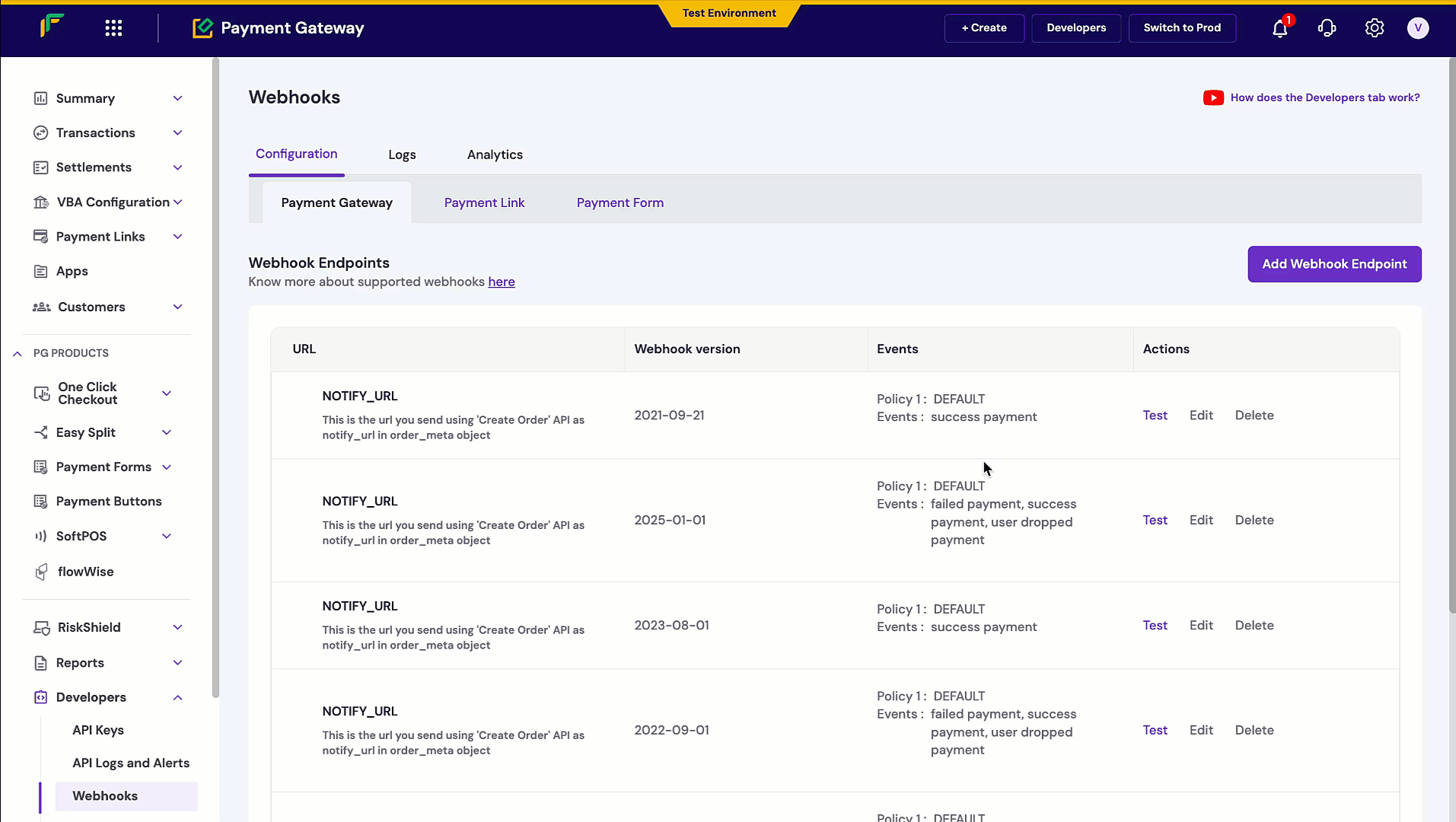Open the notifications bell
This screenshot has height=822, width=1456.
(1280, 28)
